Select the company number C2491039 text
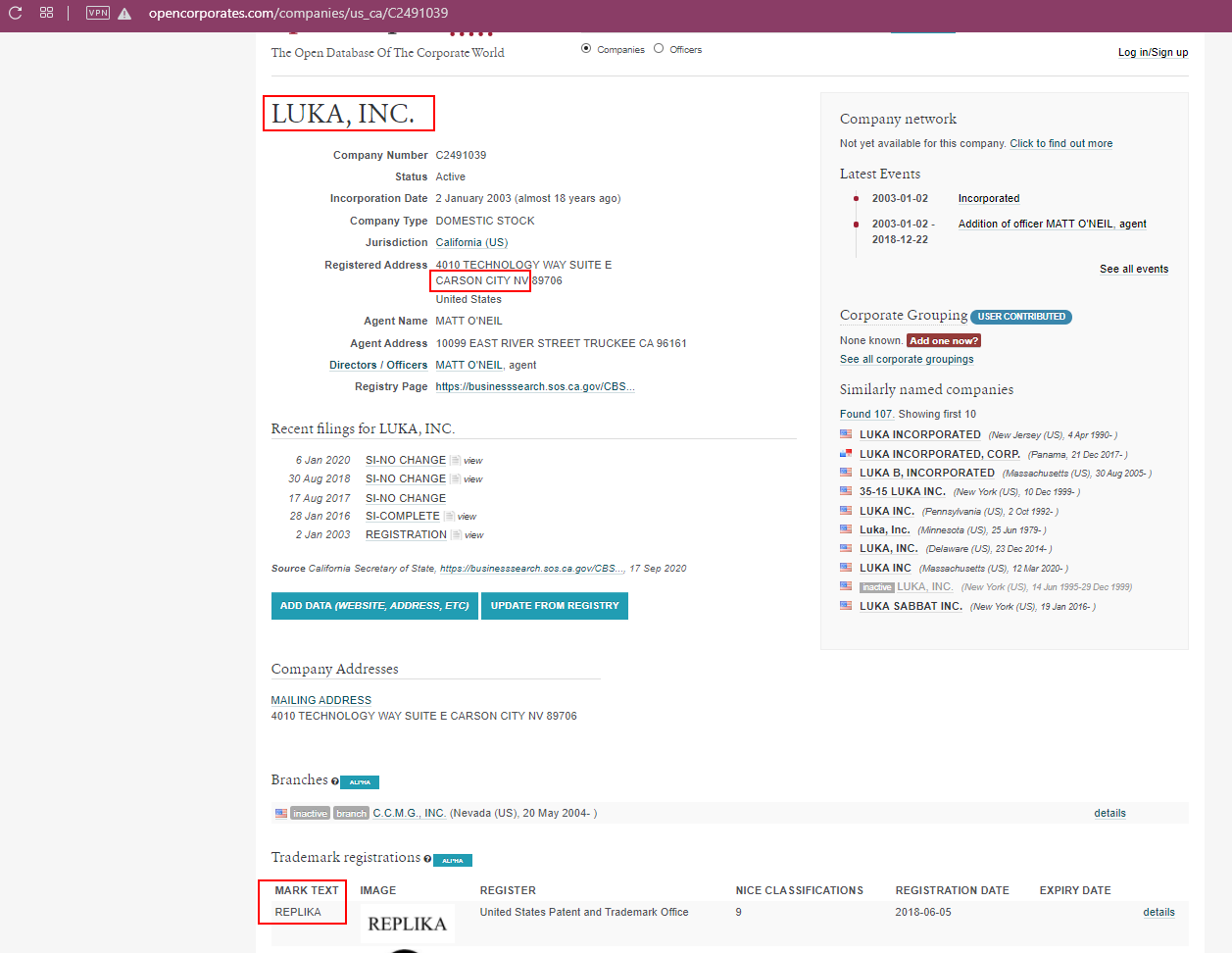Viewport: 1232px width, 953px height. (461, 156)
